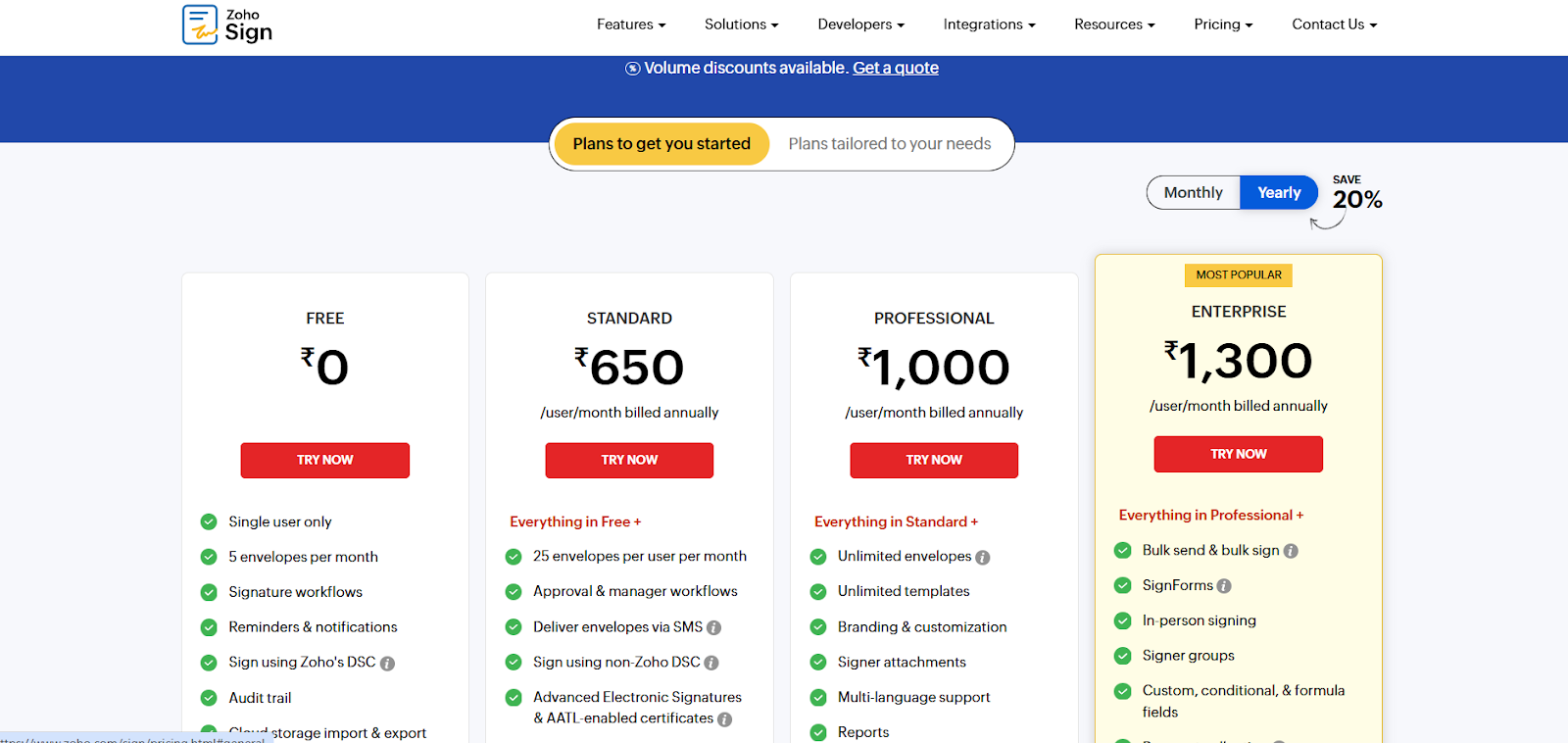Image resolution: width=1568 pixels, height=743 pixels.
Task: Switch billing to Monthly
Action: [x=1193, y=193]
